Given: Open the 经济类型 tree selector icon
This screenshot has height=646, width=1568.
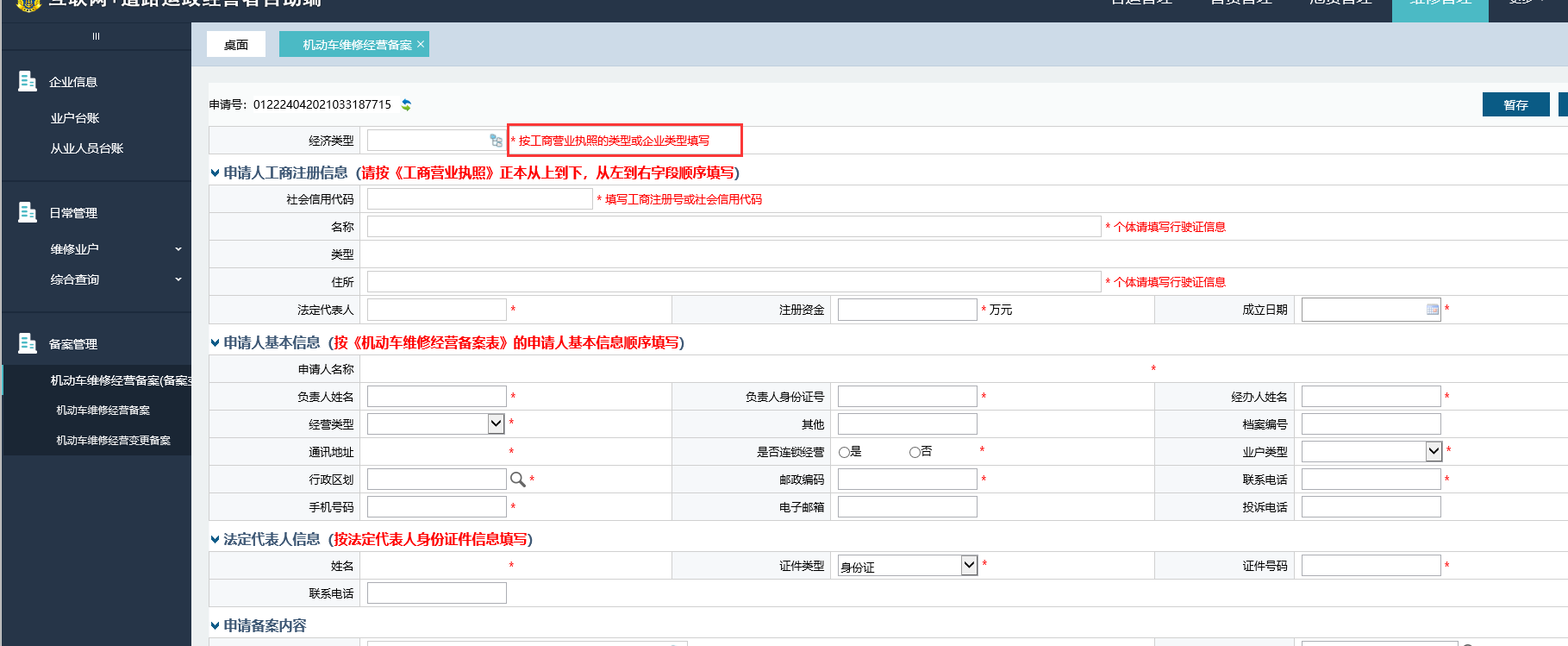Looking at the screenshot, I should click(x=496, y=141).
